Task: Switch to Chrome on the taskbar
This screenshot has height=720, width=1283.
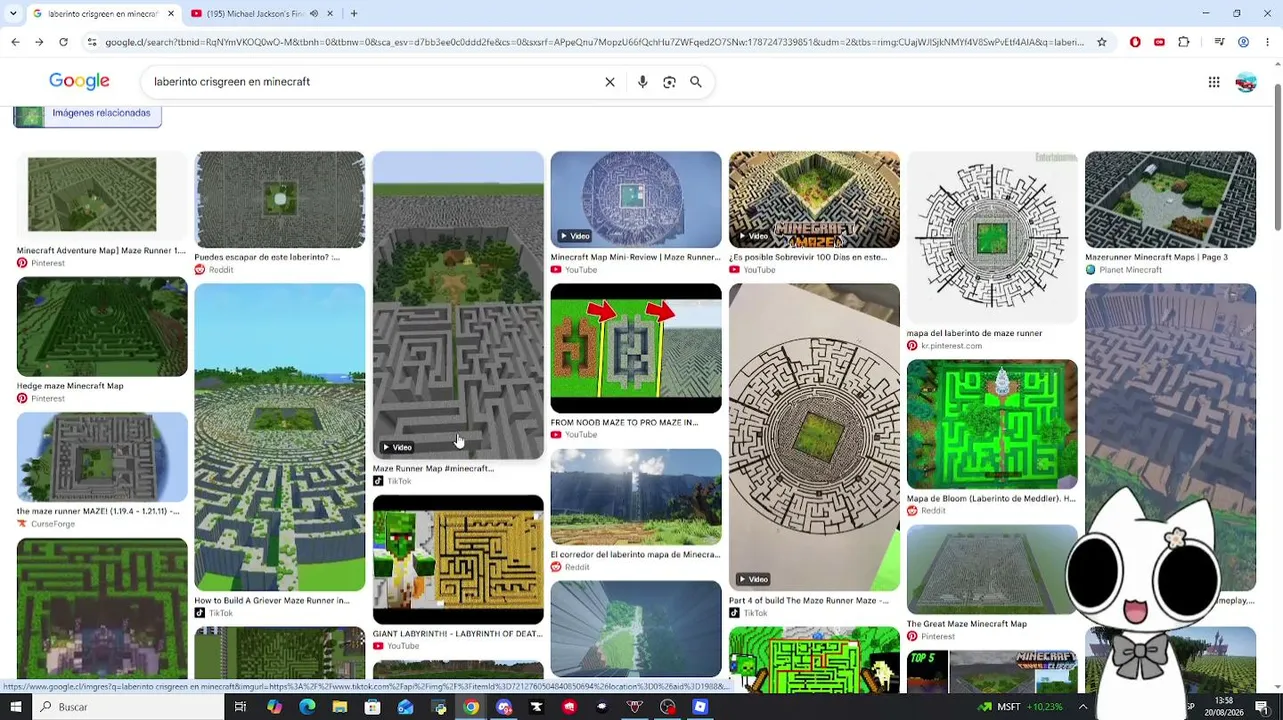Action: [471, 707]
